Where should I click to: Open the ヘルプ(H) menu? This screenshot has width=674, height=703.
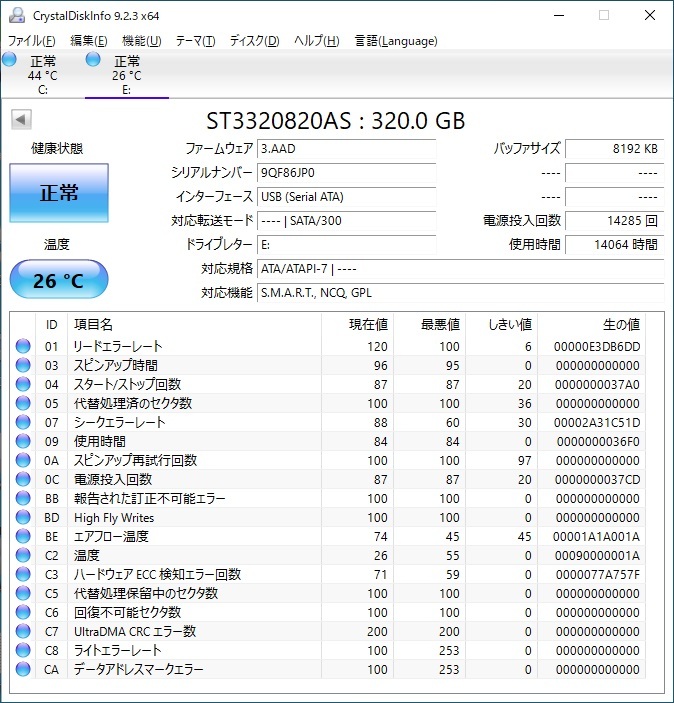click(317, 41)
